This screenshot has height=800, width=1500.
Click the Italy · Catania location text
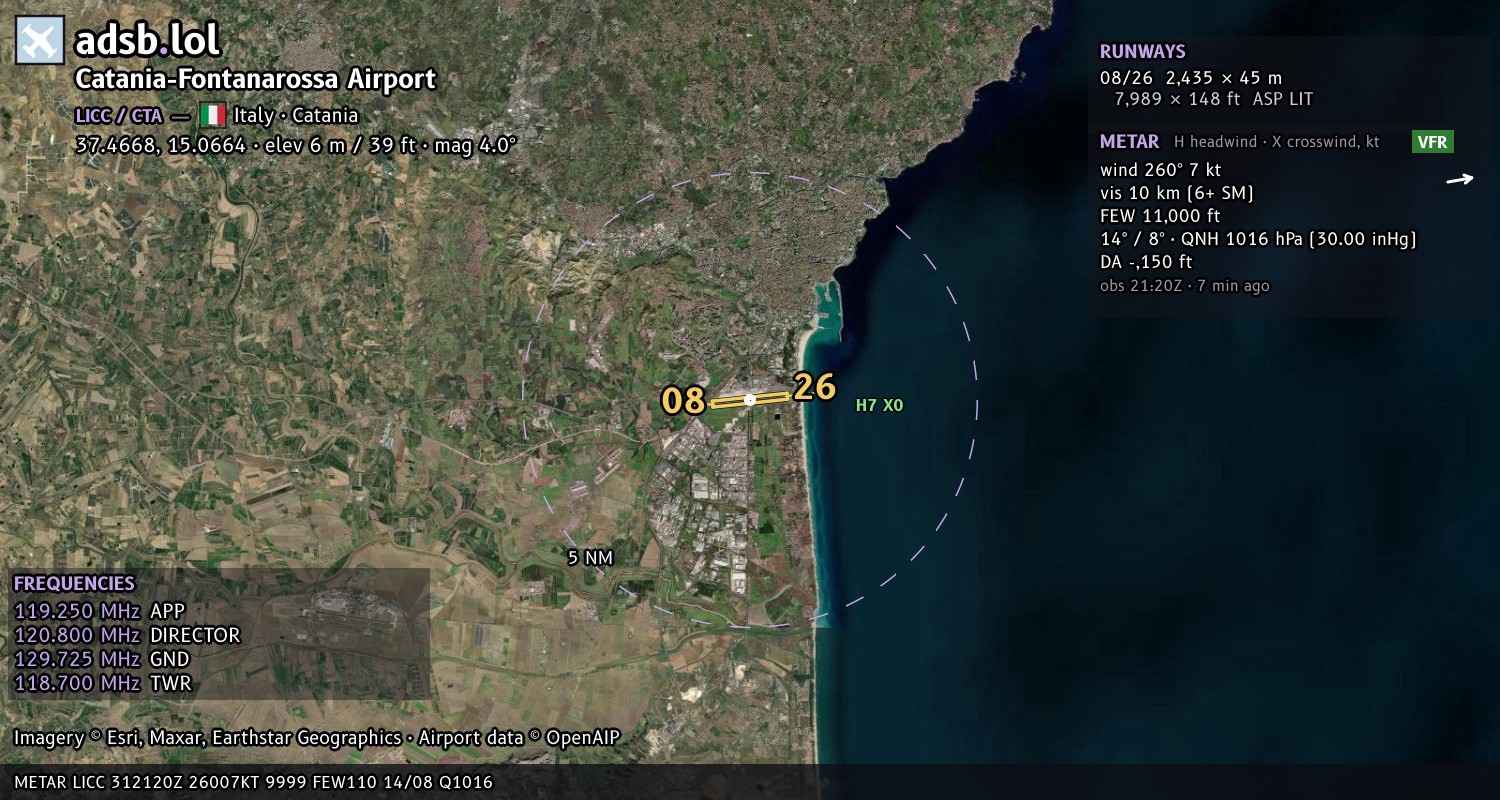point(295,116)
